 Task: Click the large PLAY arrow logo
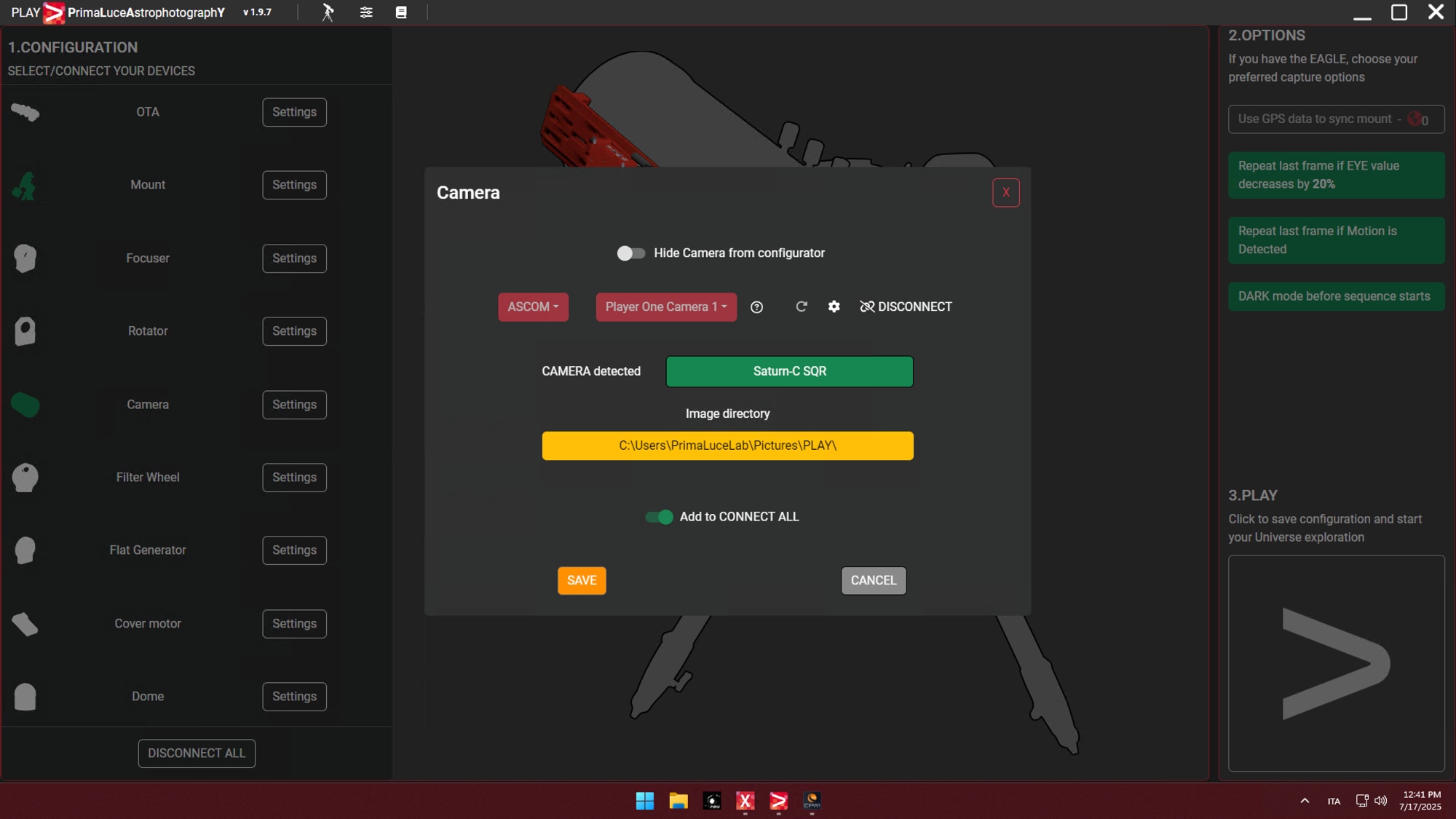[x=1336, y=663]
